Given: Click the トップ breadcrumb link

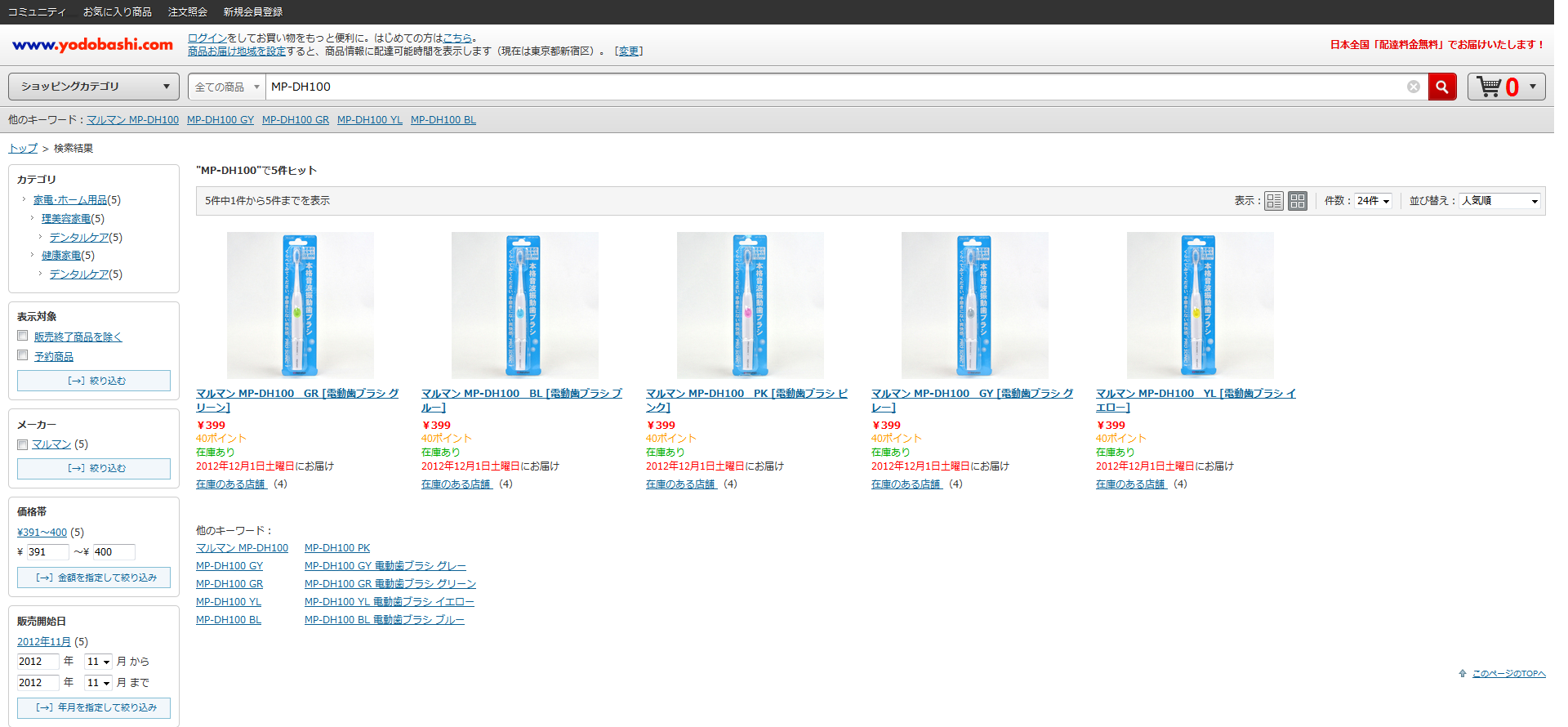Looking at the screenshot, I should pos(23,148).
